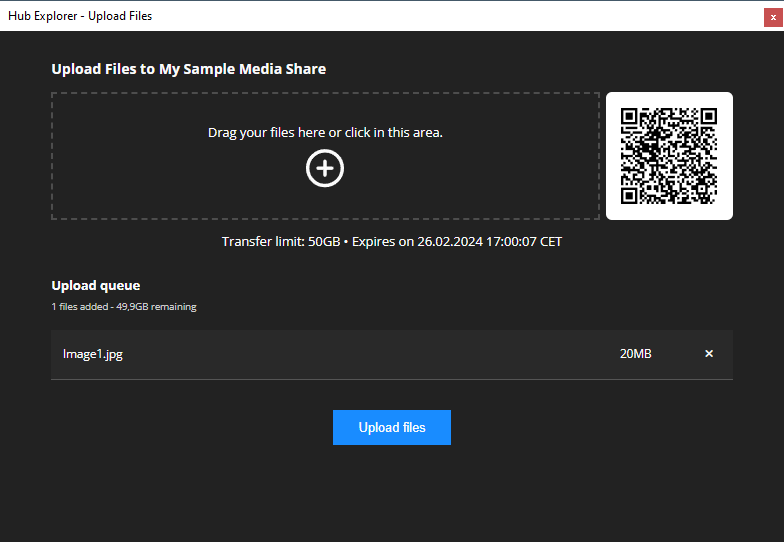Click the '1 files added' status text
The height and width of the screenshot is (542, 784).
(82, 307)
